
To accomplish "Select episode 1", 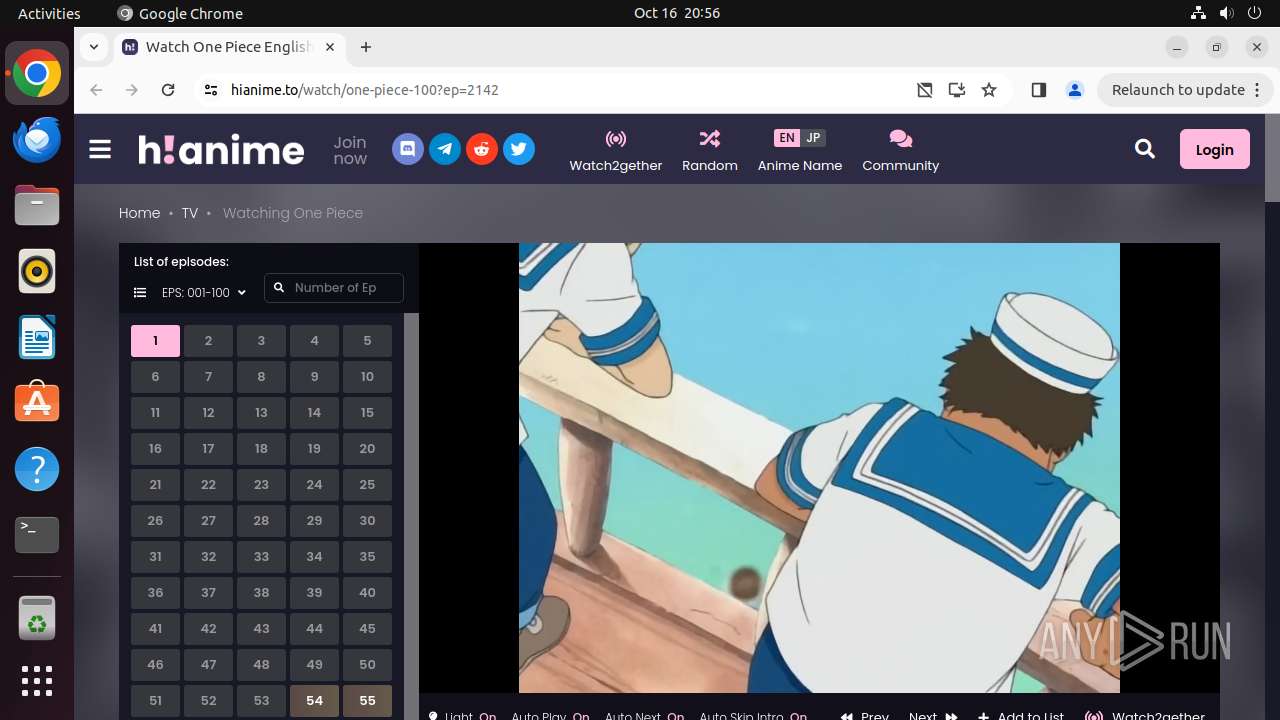I will (x=155, y=341).
